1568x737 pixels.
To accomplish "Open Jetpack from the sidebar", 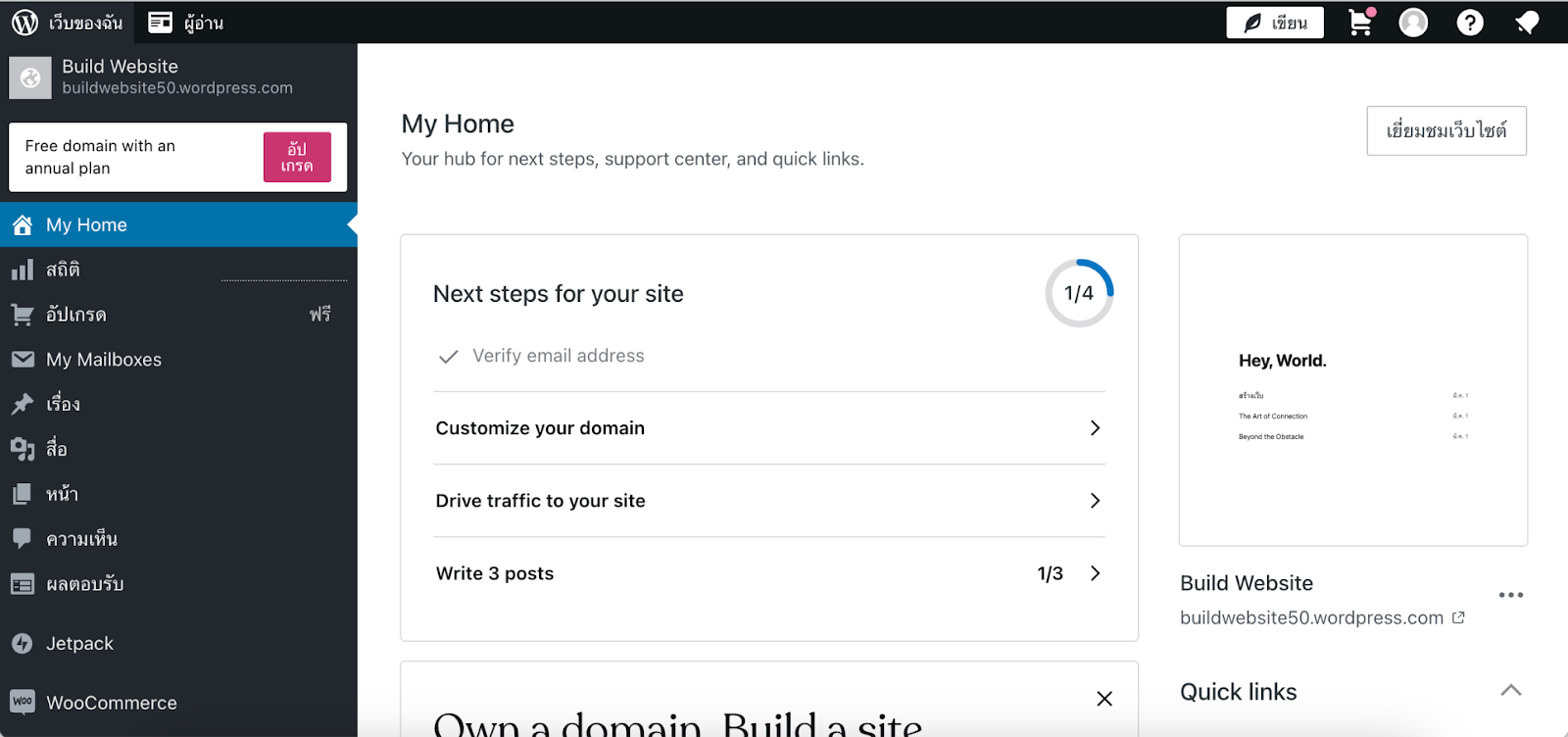I will coord(79,644).
